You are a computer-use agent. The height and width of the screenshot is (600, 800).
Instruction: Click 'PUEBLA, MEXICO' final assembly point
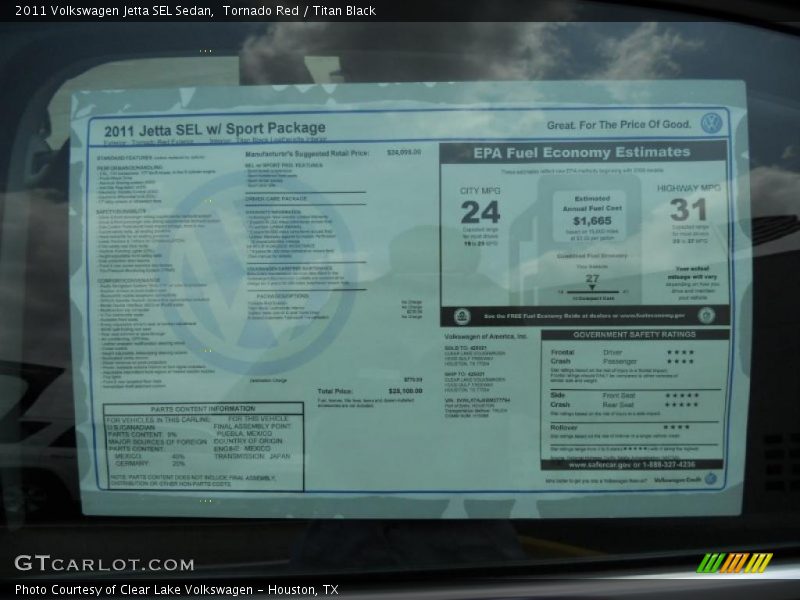tap(244, 433)
